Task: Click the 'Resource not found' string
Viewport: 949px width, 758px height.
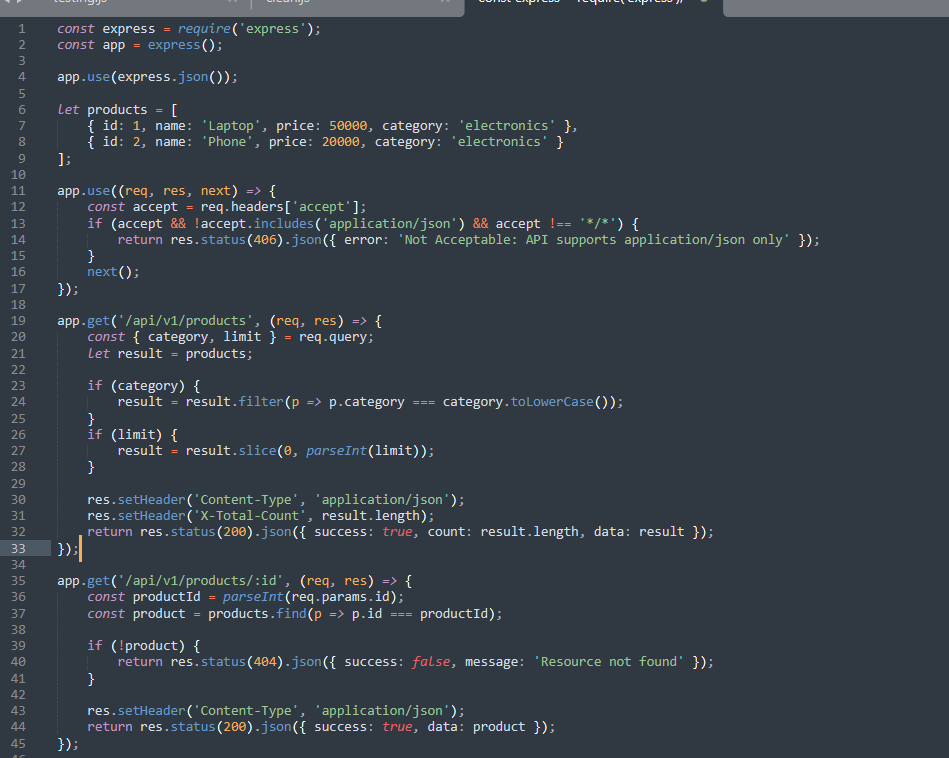Action: click(609, 662)
